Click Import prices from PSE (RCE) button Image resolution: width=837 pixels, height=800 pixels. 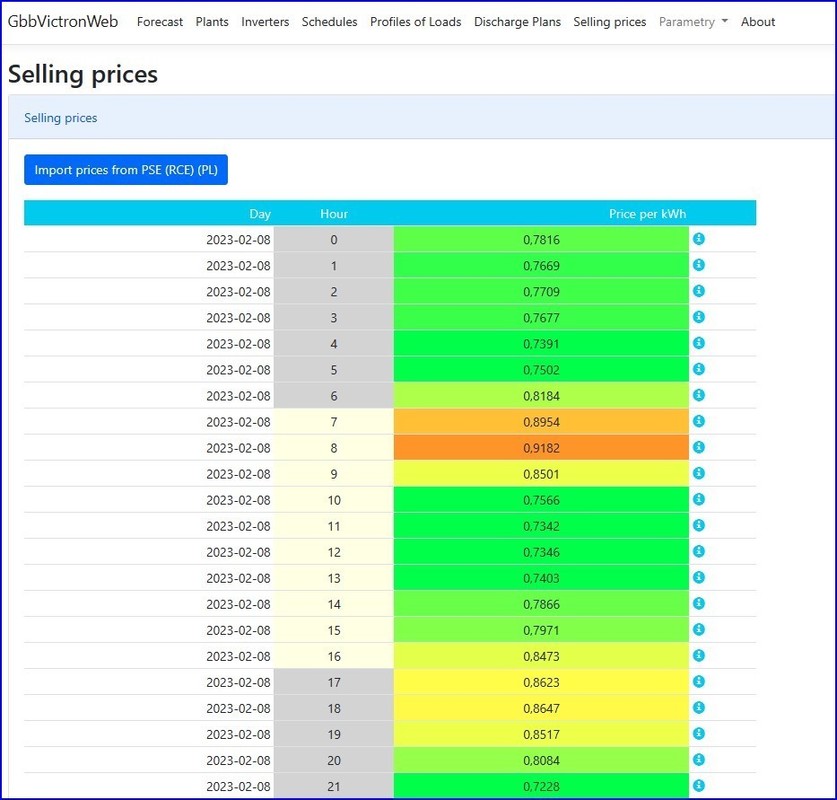point(126,170)
